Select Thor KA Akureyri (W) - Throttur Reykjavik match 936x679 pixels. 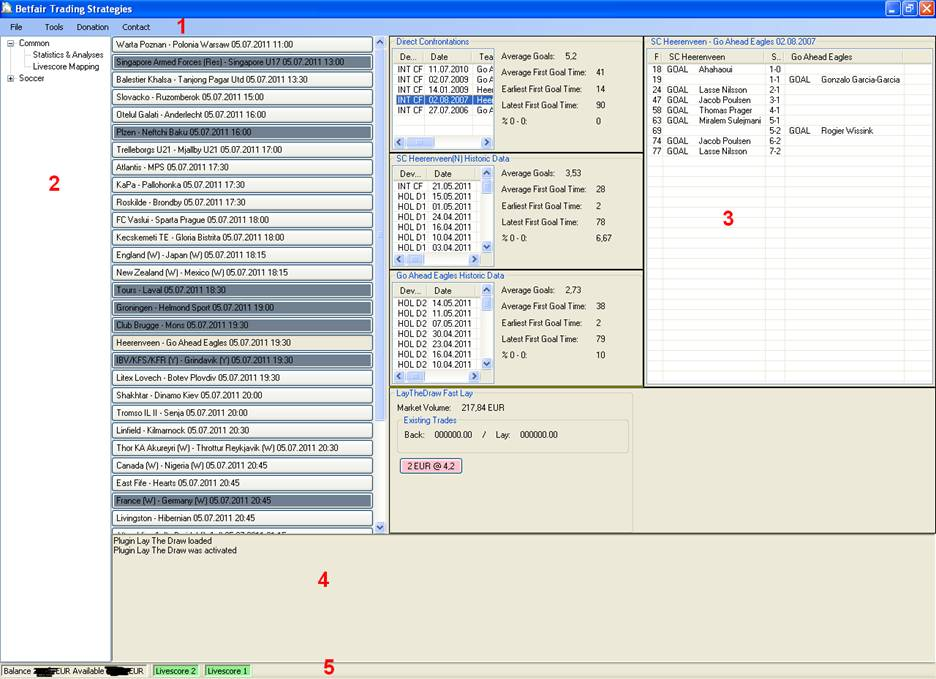(242, 448)
